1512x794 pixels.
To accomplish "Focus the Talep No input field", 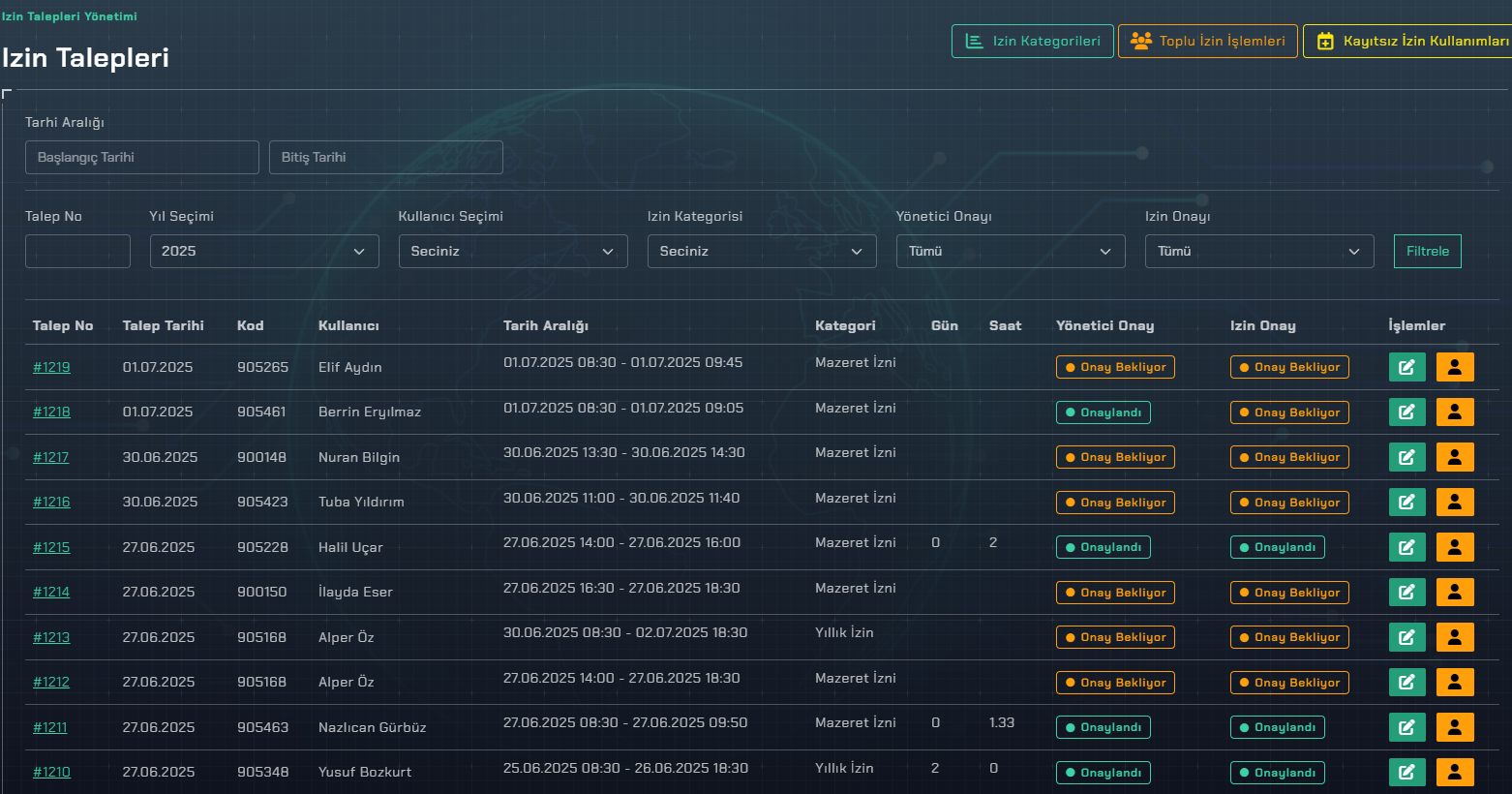I will coord(77,251).
